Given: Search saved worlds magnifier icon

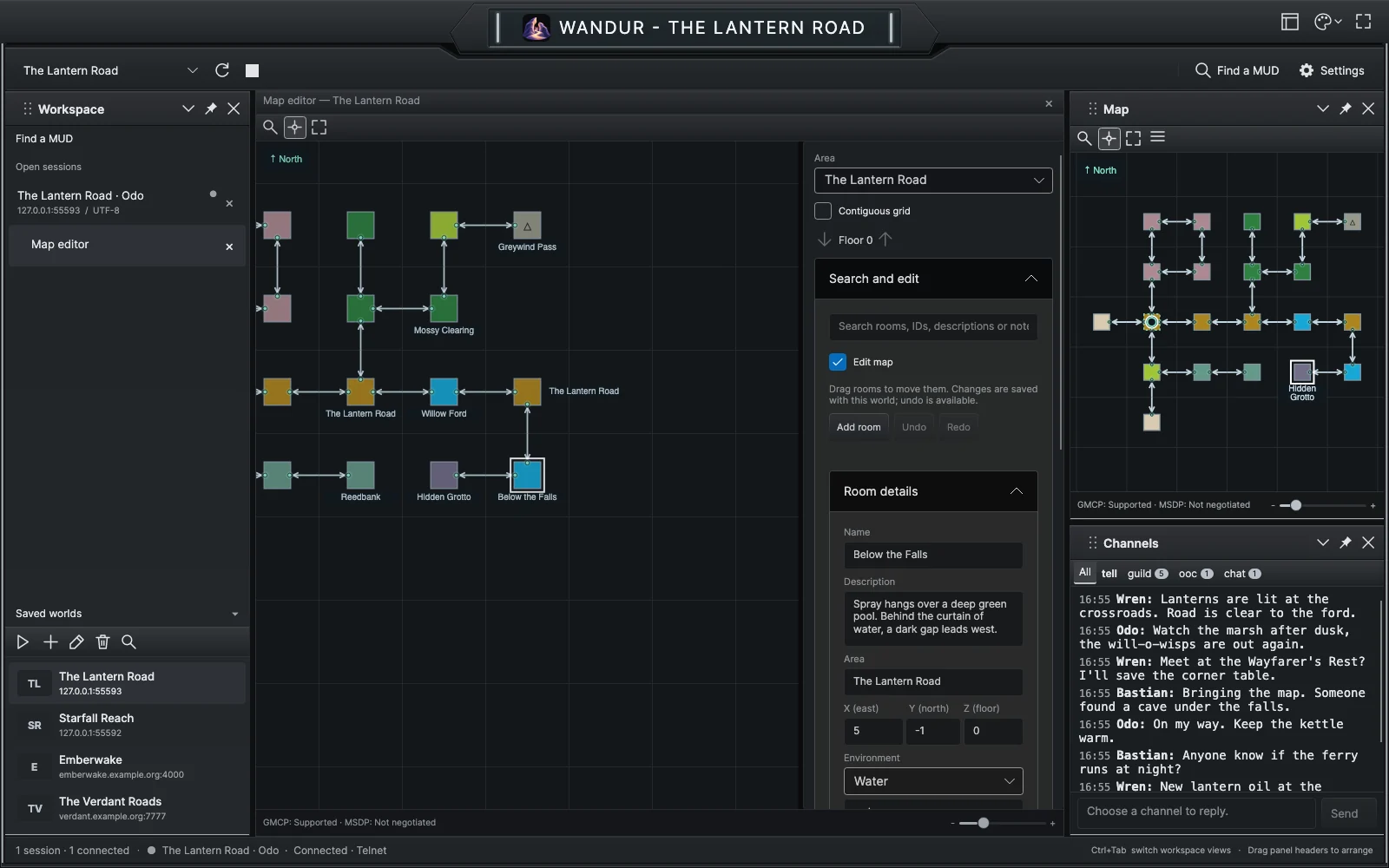Looking at the screenshot, I should pyautogui.click(x=128, y=642).
